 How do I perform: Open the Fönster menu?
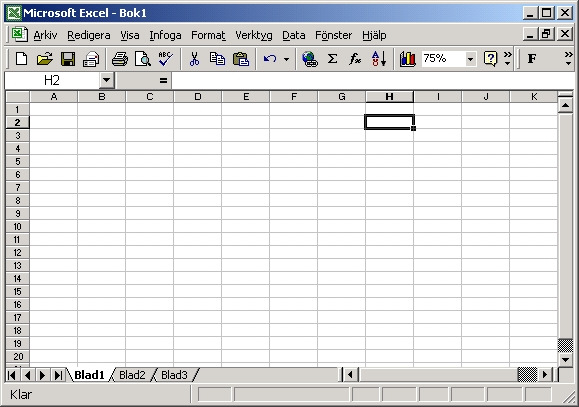coord(333,35)
